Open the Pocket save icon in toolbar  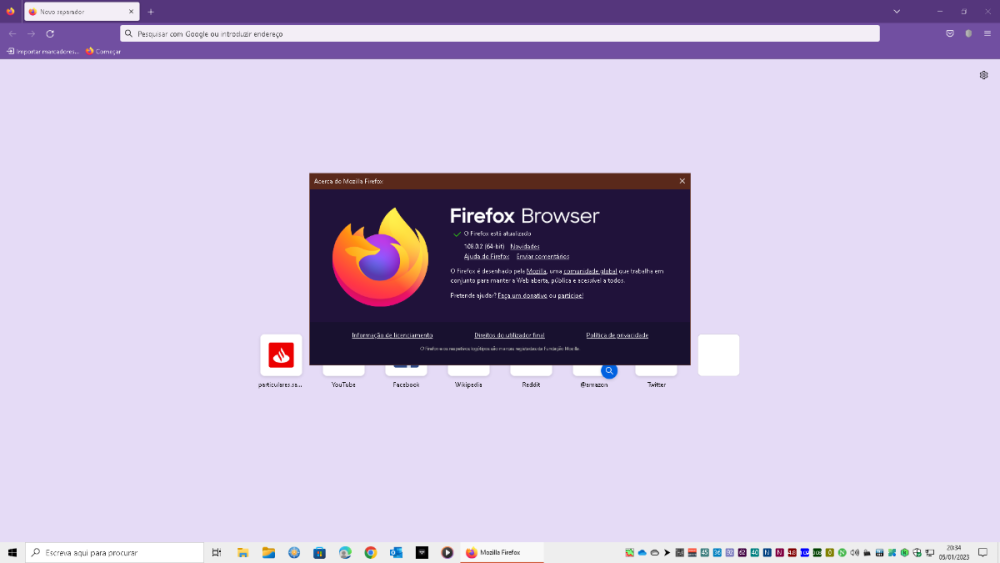click(950, 34)
